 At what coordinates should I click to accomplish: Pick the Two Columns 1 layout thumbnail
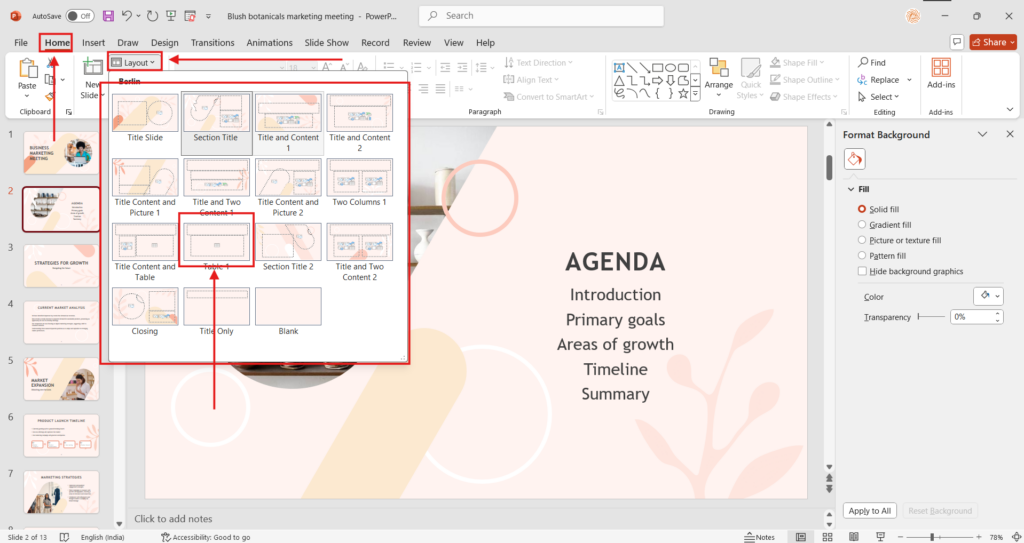click(359, 183)
